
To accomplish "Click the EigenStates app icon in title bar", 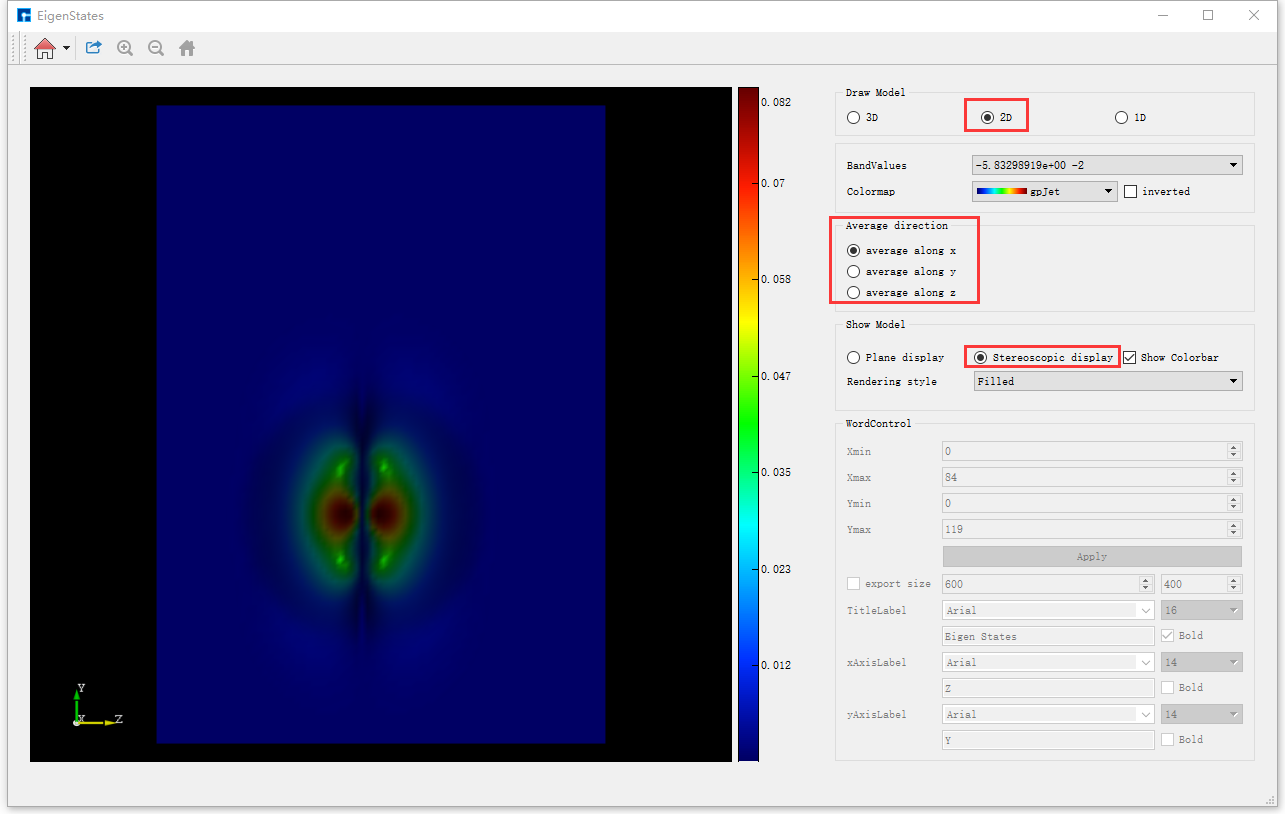I will point(24,16).
